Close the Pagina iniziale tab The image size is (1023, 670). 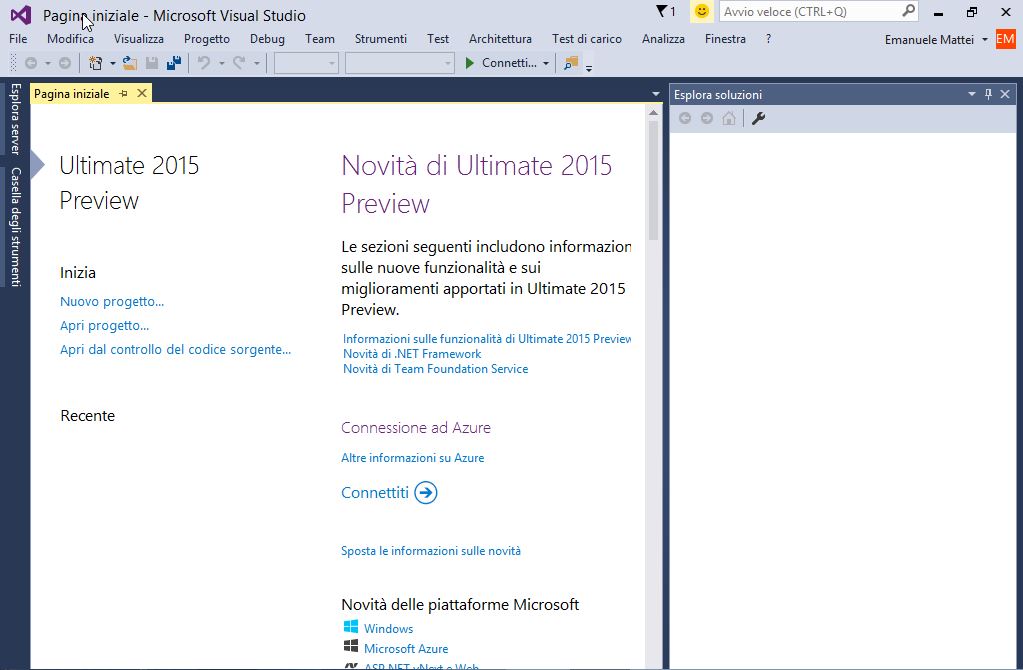[142, 93]
